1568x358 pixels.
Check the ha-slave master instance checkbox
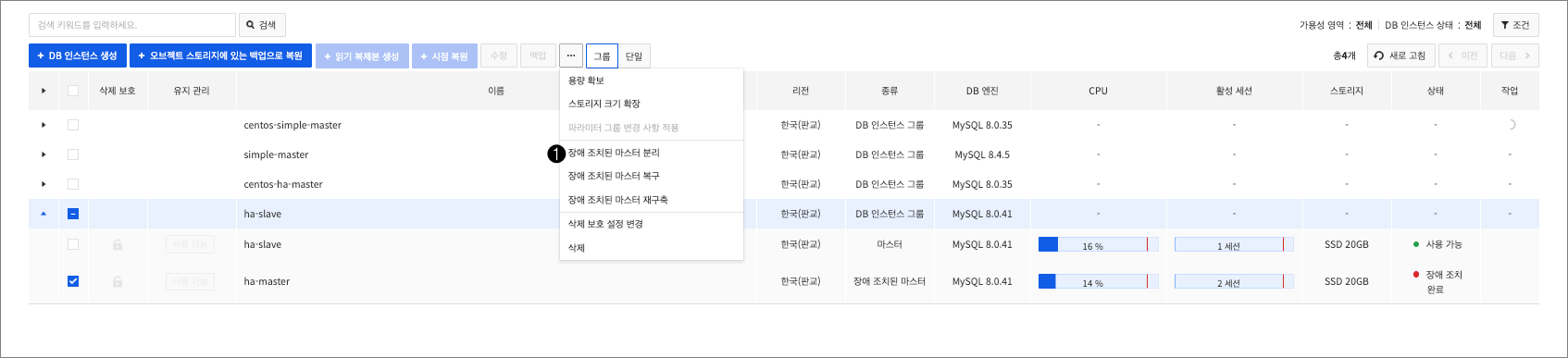coord(73,244)
